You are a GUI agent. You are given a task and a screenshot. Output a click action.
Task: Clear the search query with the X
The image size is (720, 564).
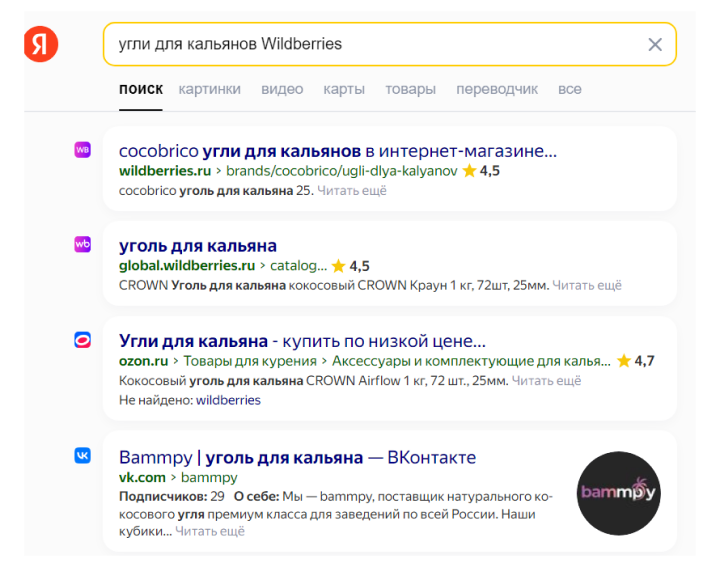coord(655,45)
